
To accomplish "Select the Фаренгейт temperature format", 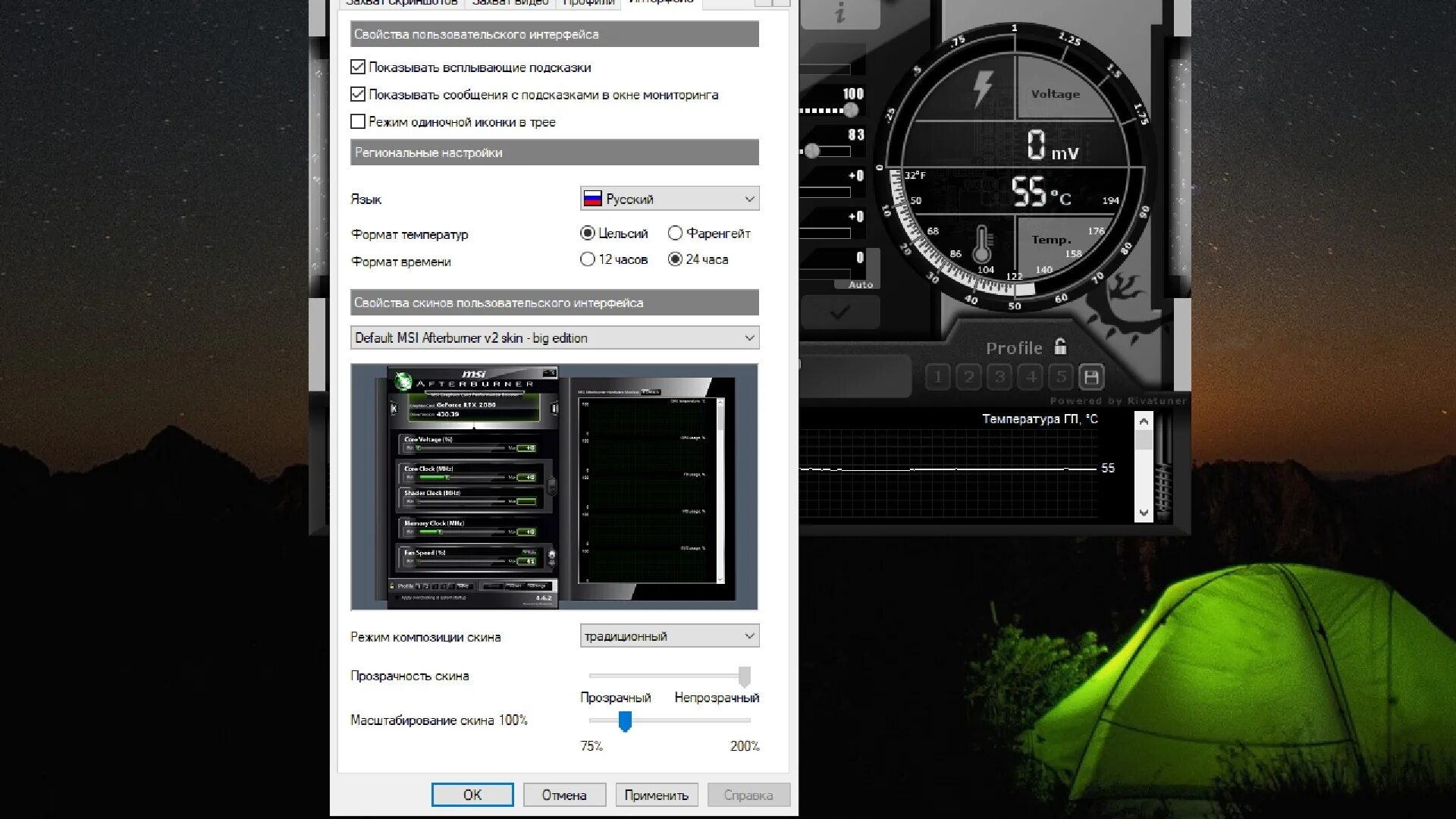I will tap(675, 234).
